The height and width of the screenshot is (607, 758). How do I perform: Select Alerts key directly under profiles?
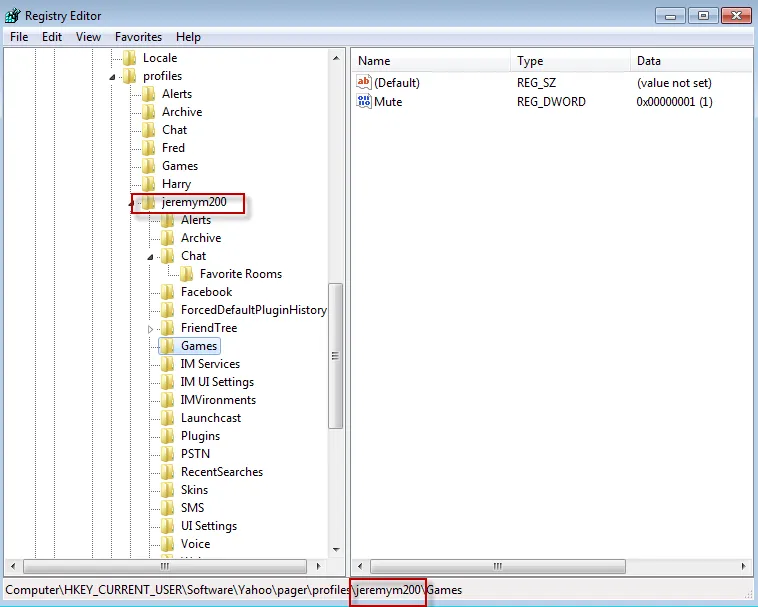coord(177,94)
